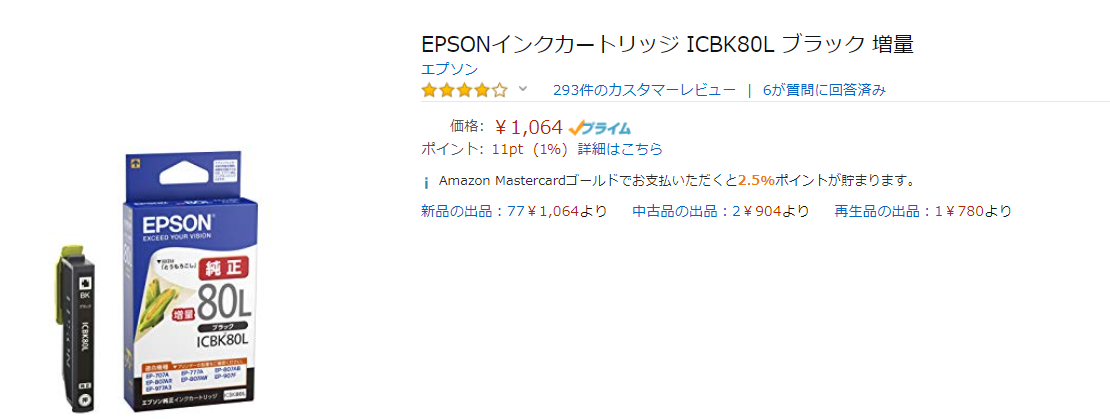Click the Prime logo badge
1110x419 pixels.
[600, 128]
